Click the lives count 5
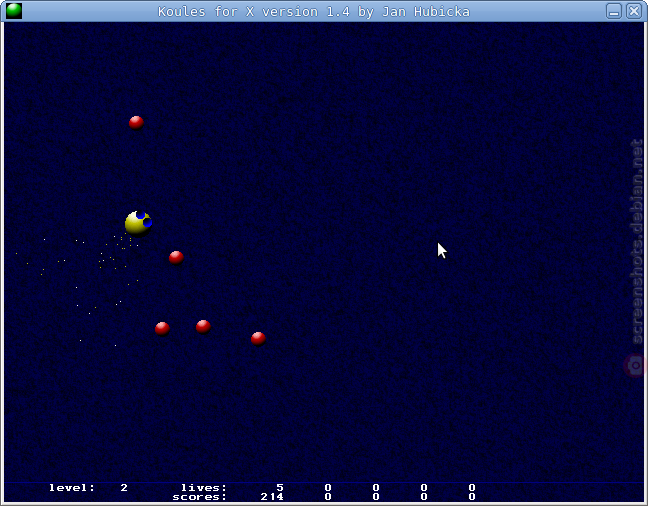648x506 pixels. (280, 488)
